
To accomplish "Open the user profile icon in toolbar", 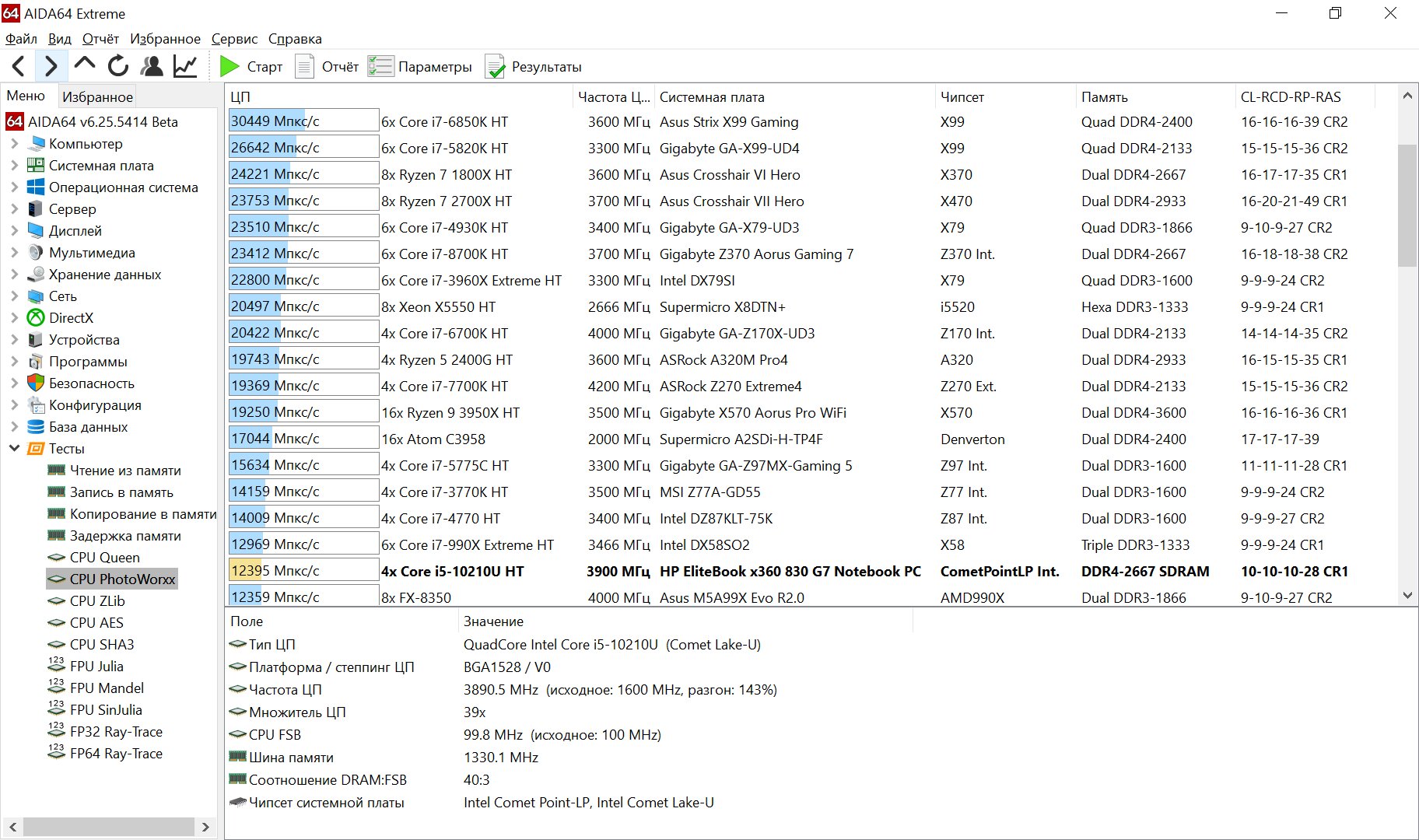I will (152, 66).
